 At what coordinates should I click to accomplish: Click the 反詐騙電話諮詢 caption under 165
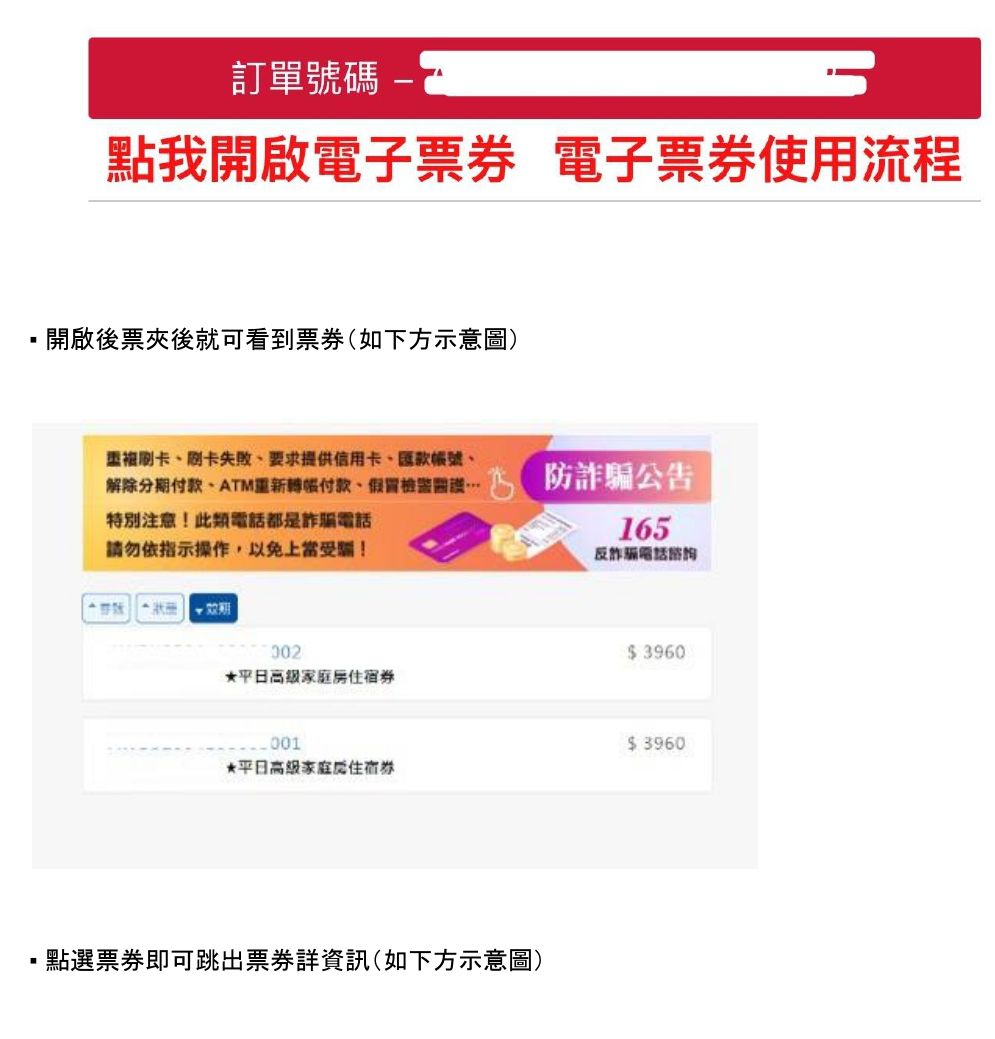coord(645,554)
